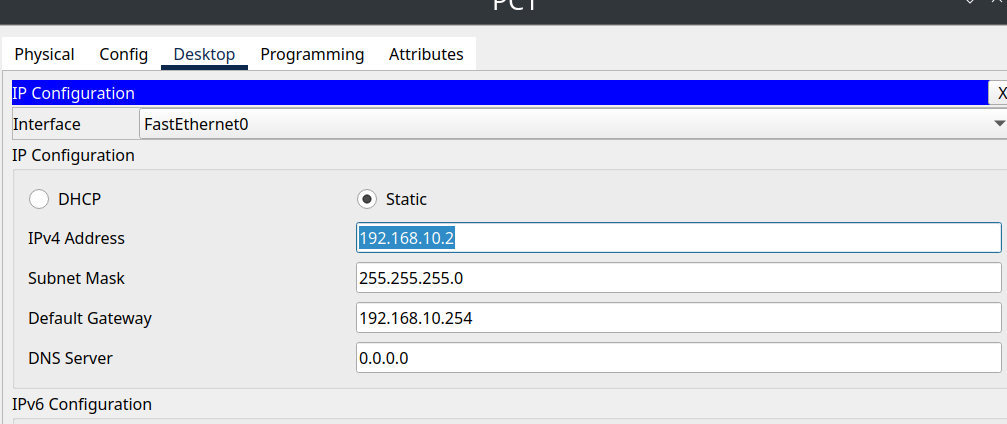The height and width of the screenshot is (424, 1007).
Task: Click the Default Gateway label
Action: [90, 318]
